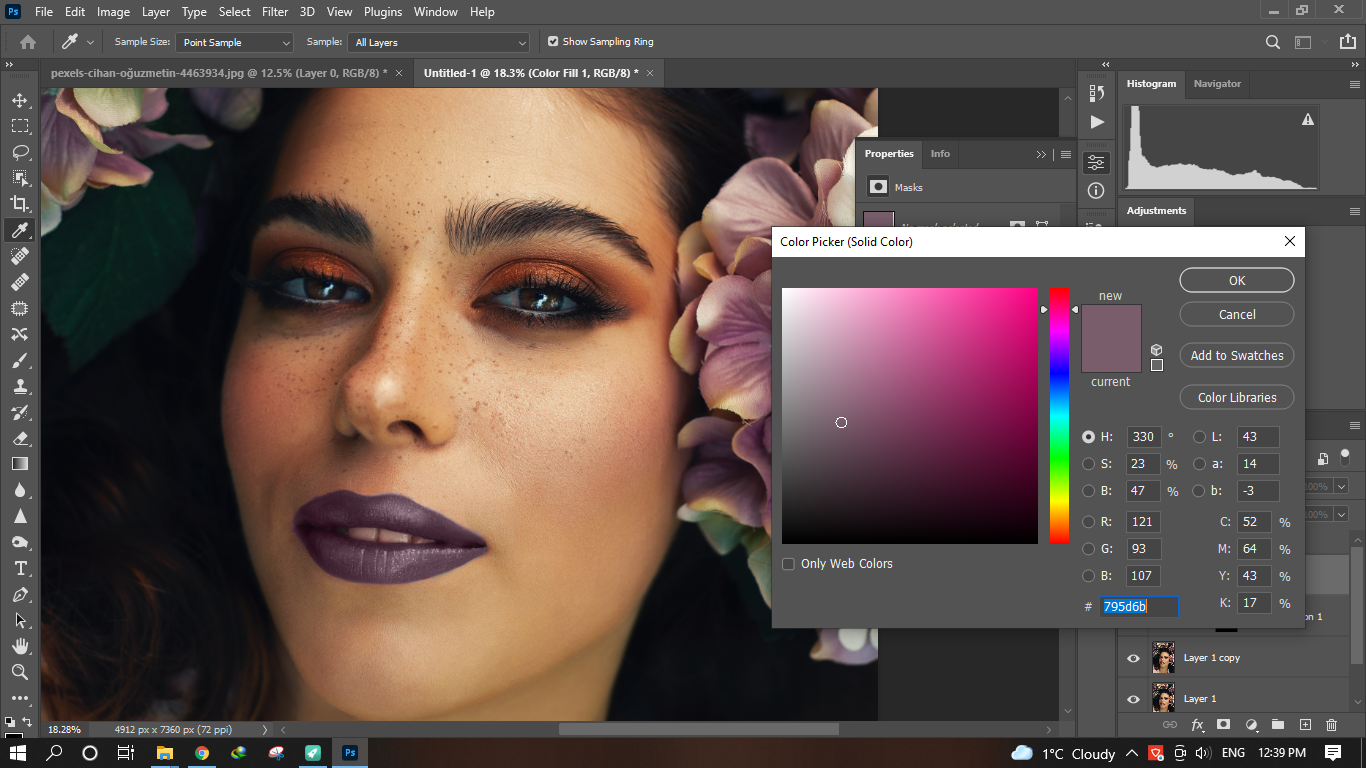The image size is (1366, 768).
Task: Open the Sample All Layers dropdown
Action: pyautogui.click(x=438, y=42)
